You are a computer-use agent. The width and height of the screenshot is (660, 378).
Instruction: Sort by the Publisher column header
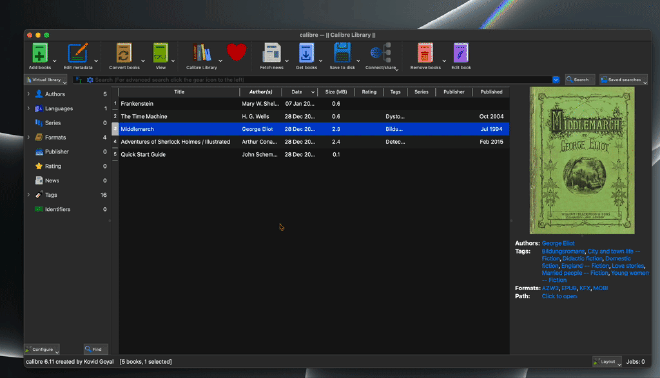click(x=454, y=92)
